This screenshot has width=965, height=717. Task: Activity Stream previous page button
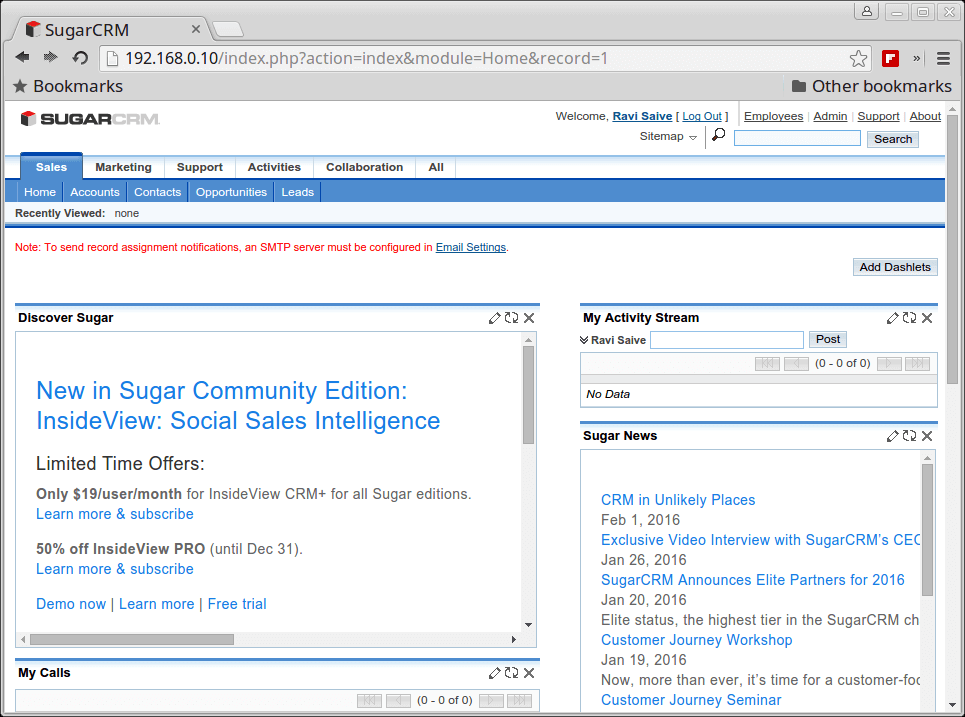pyautogui.click(x=796, y=364)
